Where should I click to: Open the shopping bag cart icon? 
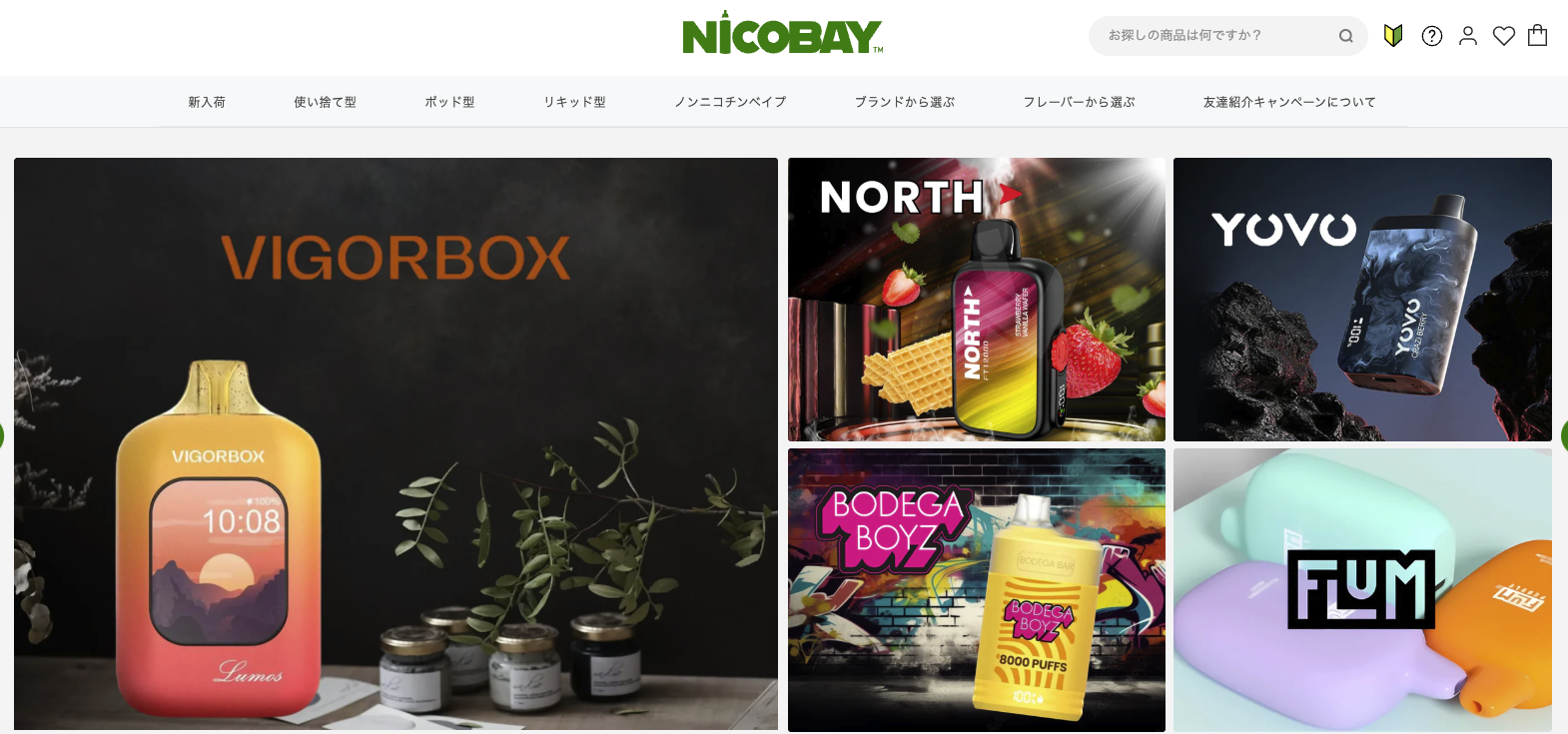1538,35
